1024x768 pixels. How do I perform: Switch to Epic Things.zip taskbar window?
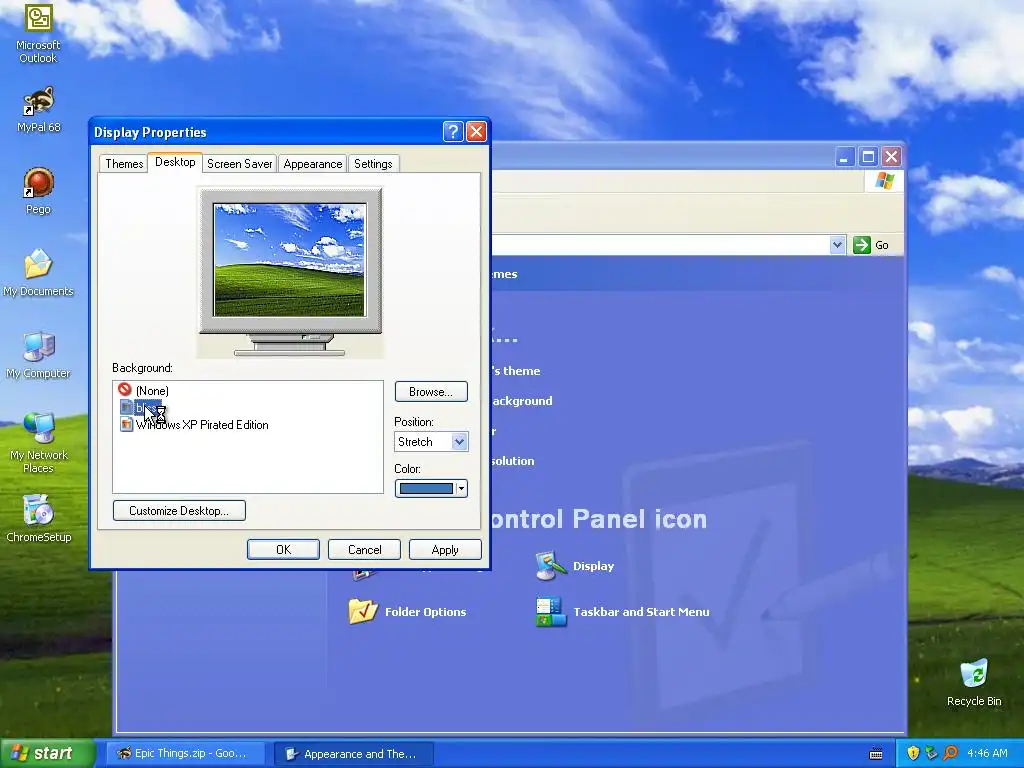[x=185, y=753]
